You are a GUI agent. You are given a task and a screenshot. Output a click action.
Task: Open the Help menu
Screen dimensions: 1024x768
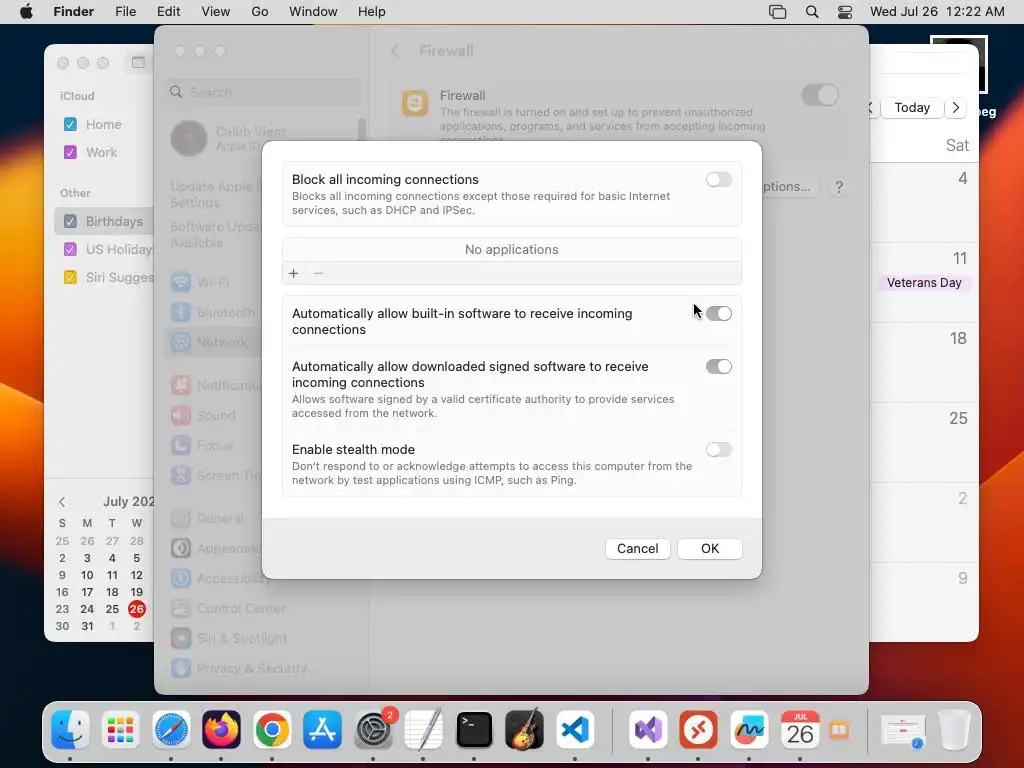click(372, 12)
